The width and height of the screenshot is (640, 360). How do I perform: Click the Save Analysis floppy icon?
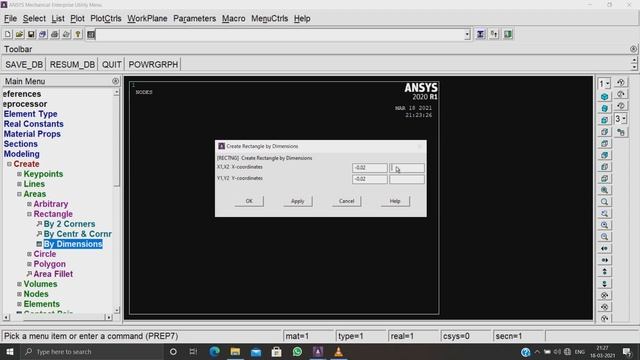tap(31, 34)
